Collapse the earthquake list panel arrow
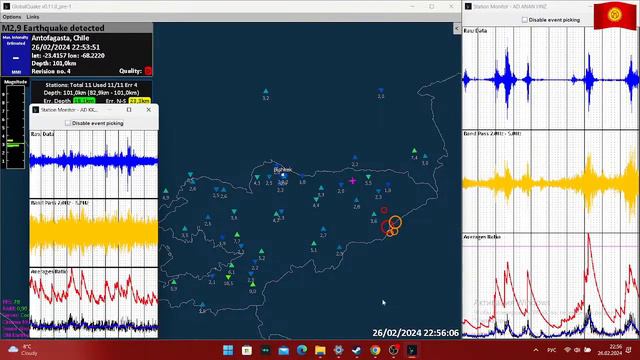 tap(457, 28)
